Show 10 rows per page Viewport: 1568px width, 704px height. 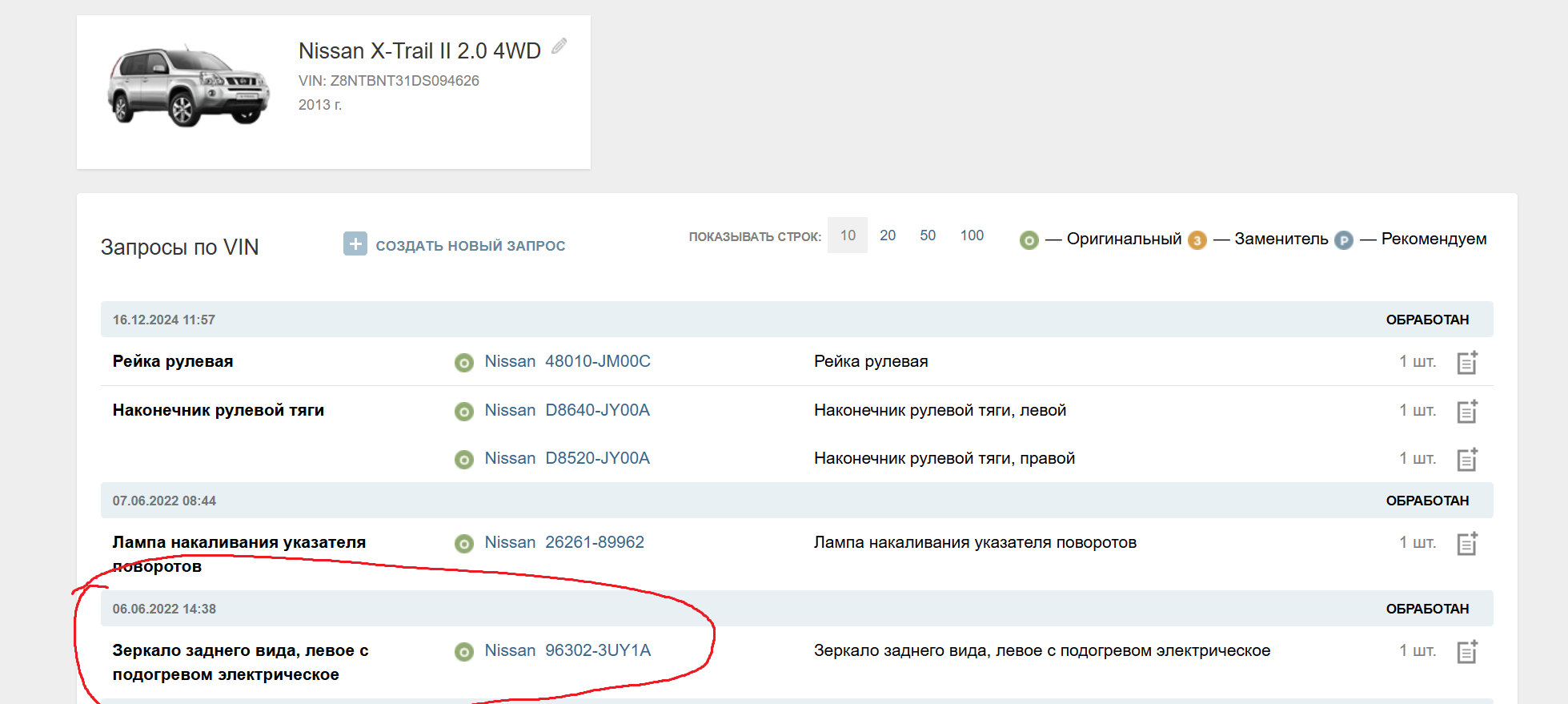[x=848, y=235]
